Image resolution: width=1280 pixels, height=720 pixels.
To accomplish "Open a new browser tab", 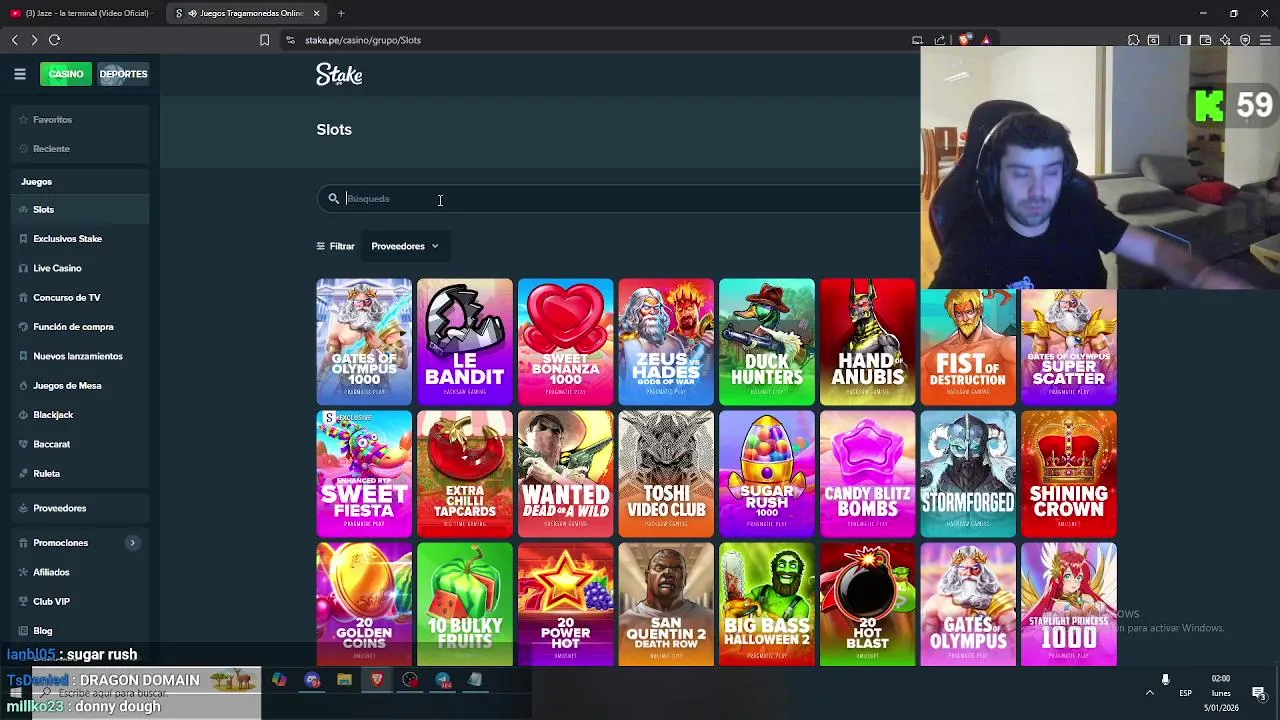I will 341,13.
